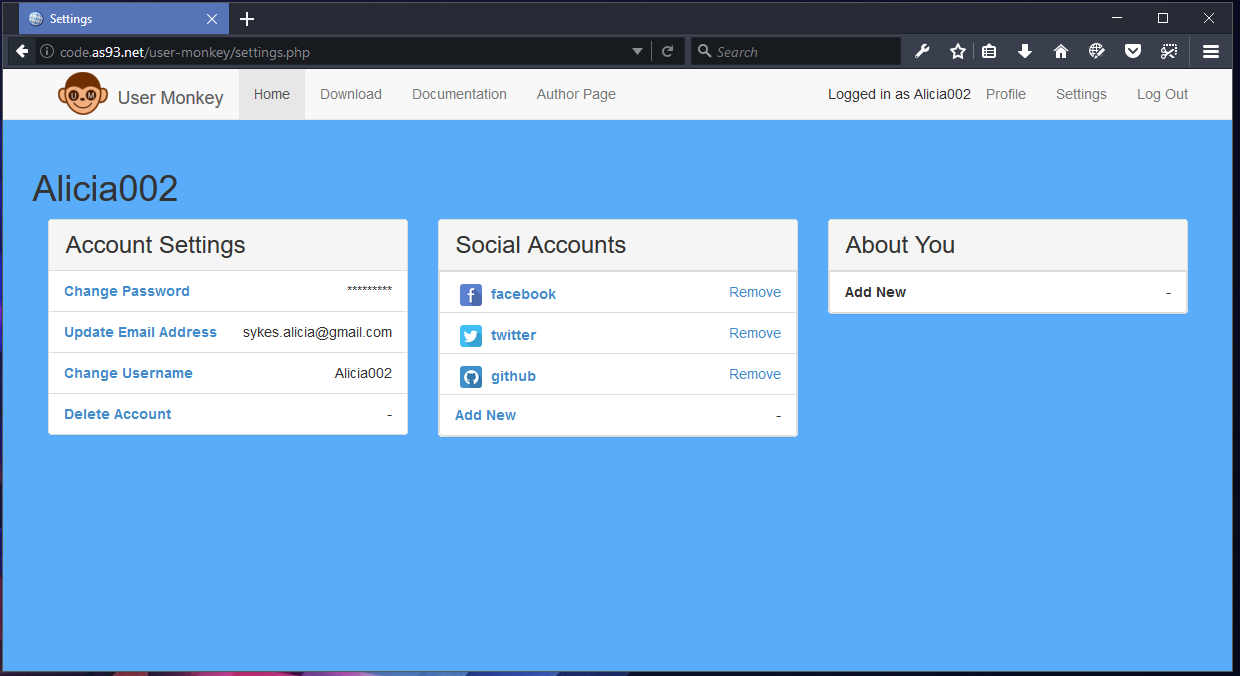Click the User Monkey logo icon
Image resolution: width=1240 pixels, height=676 pixels.
pyautogui.click(x=81, y=94)
